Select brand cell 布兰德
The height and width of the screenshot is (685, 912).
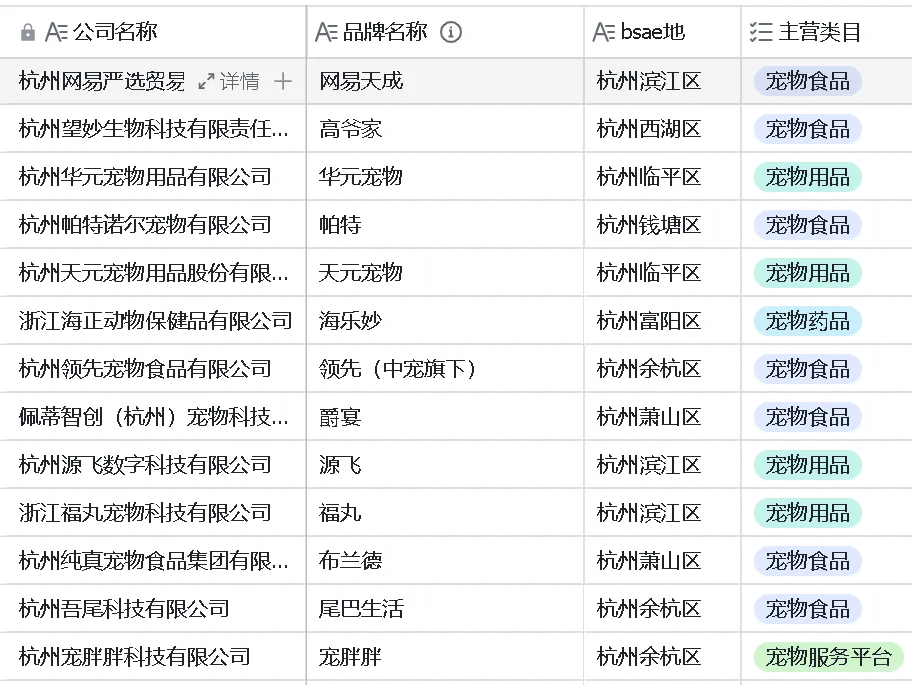click(445, 561)
